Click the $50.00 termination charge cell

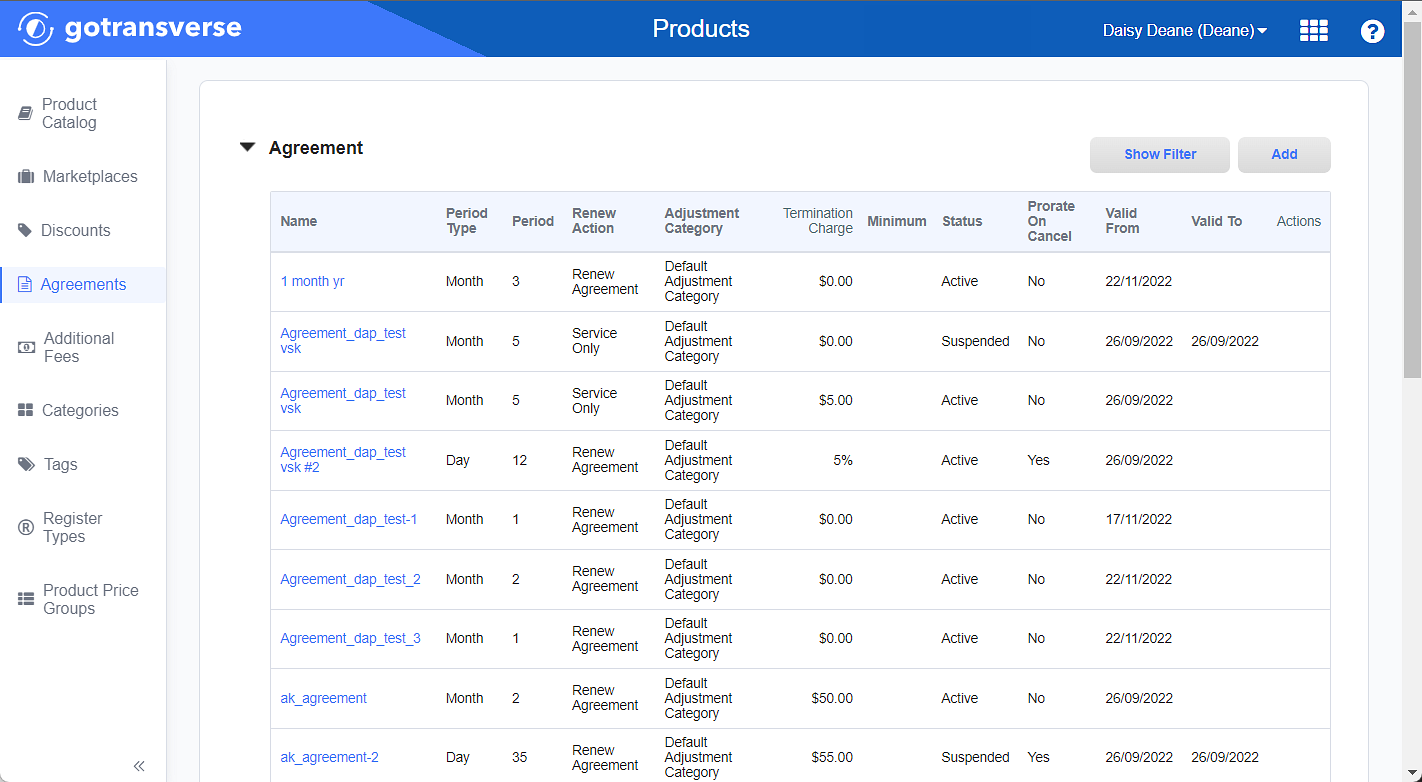pyautogui.click(x=832, y=699)
